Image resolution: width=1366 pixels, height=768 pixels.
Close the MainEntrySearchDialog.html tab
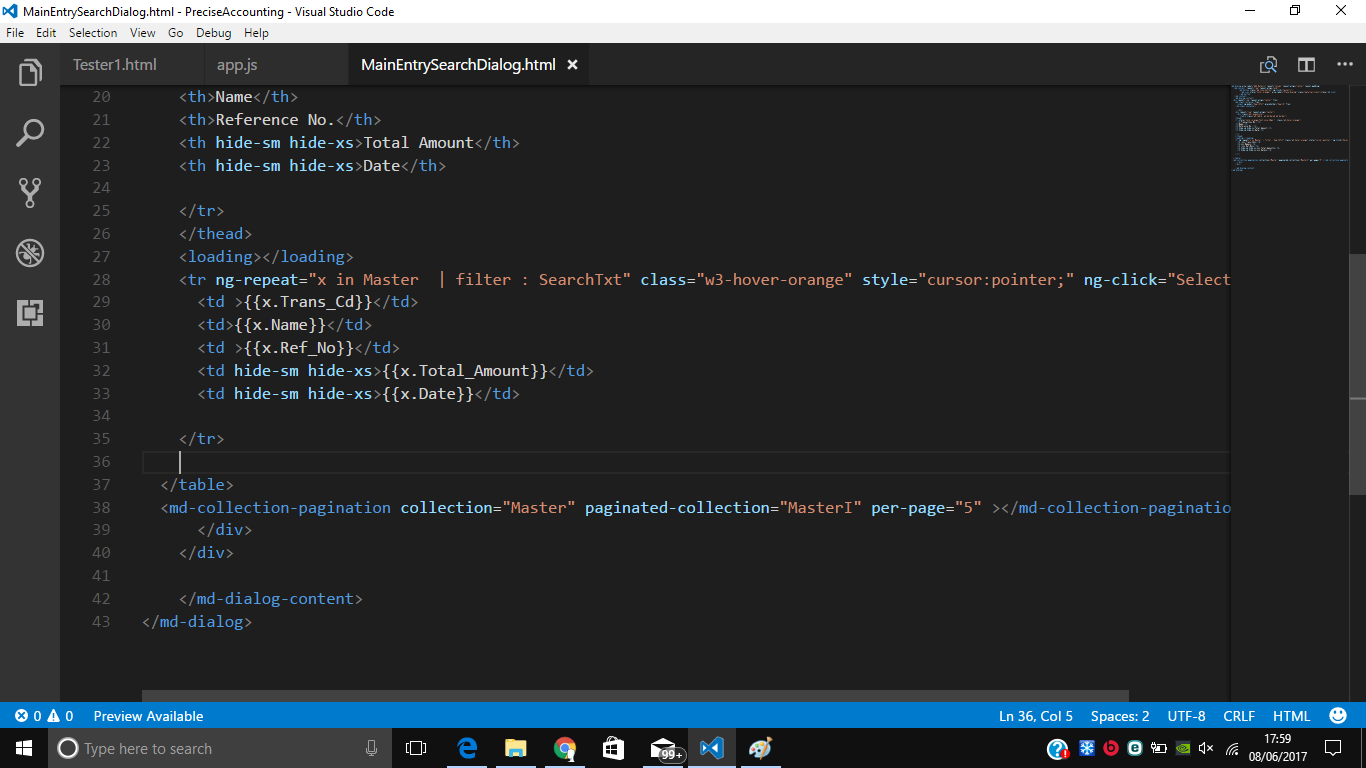pos(572,63)
